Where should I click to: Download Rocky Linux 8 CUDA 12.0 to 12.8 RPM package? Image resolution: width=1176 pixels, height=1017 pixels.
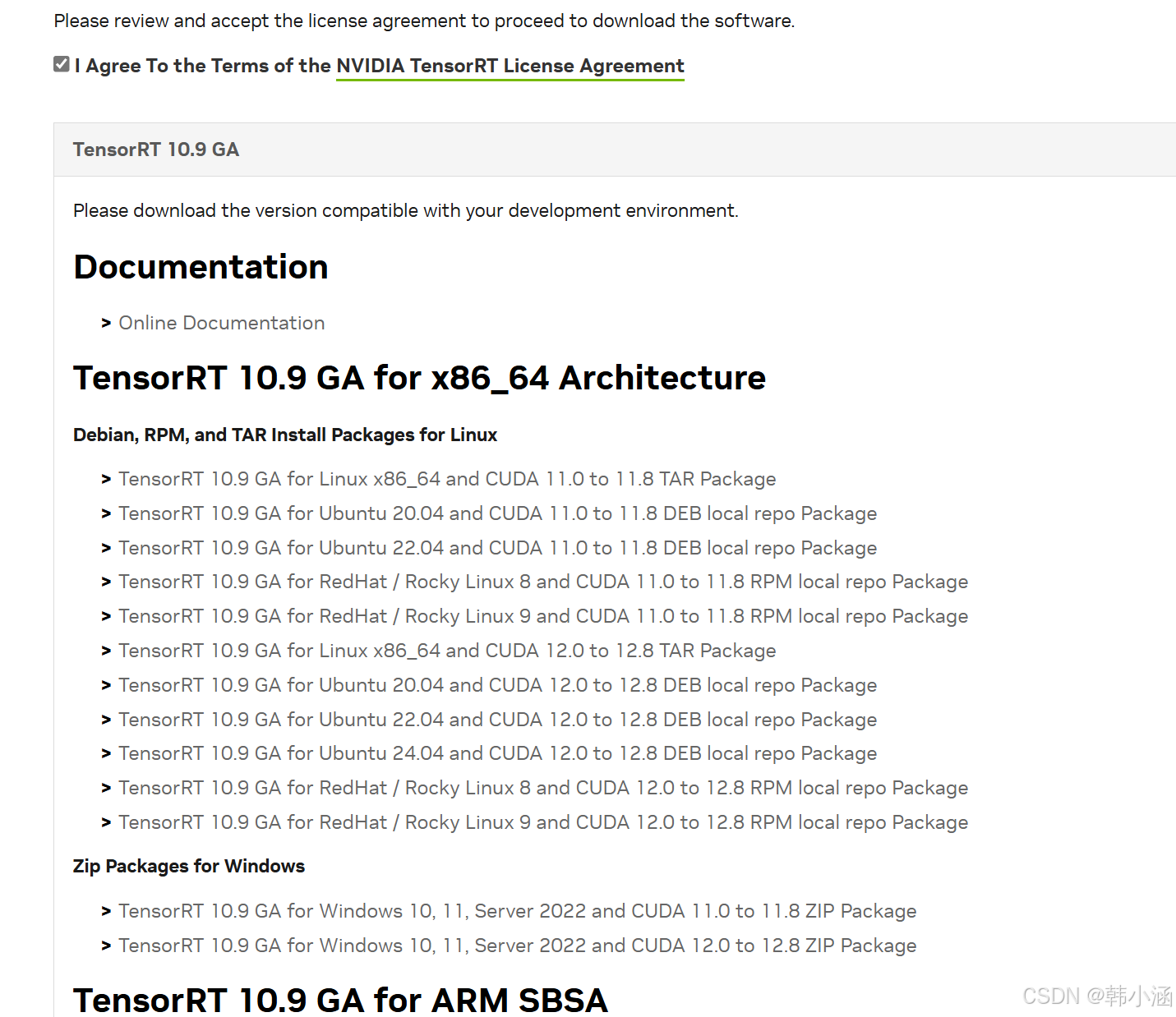click(543, 788)
